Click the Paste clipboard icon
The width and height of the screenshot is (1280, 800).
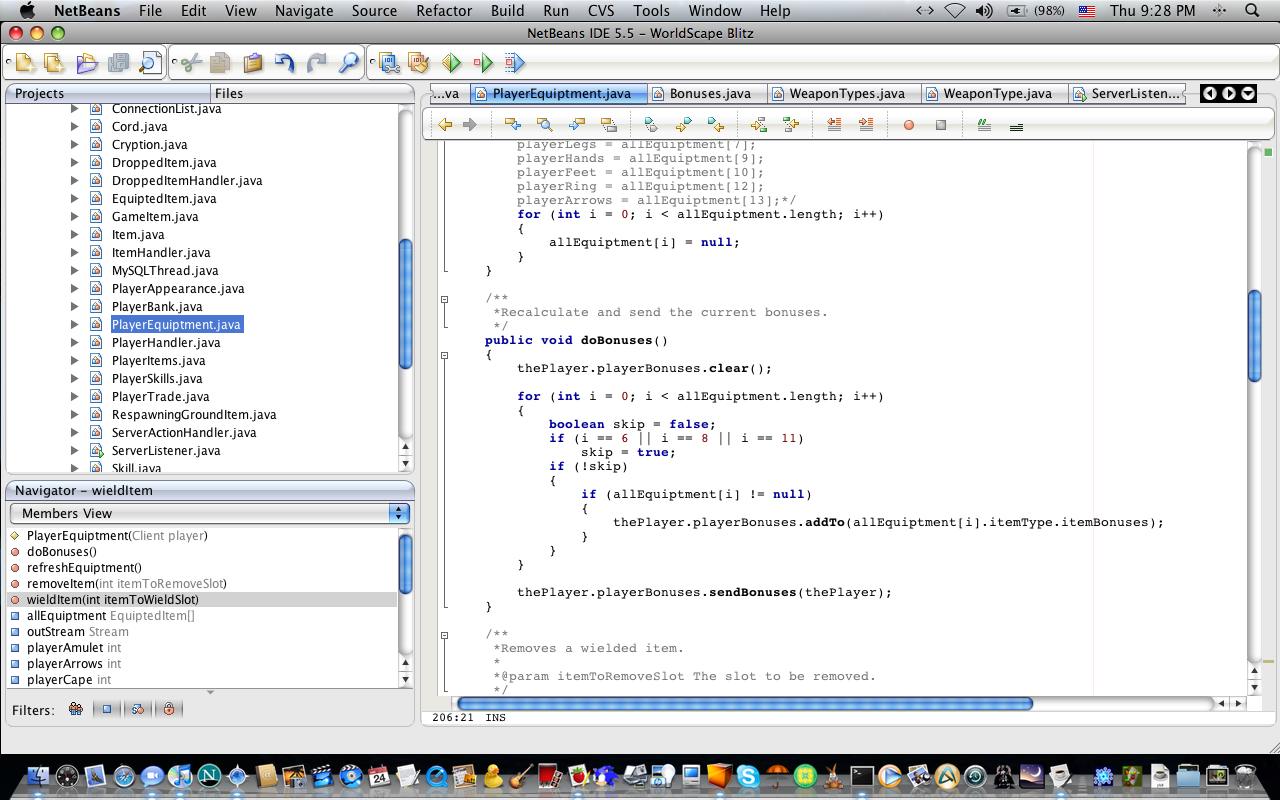(252, 64)
